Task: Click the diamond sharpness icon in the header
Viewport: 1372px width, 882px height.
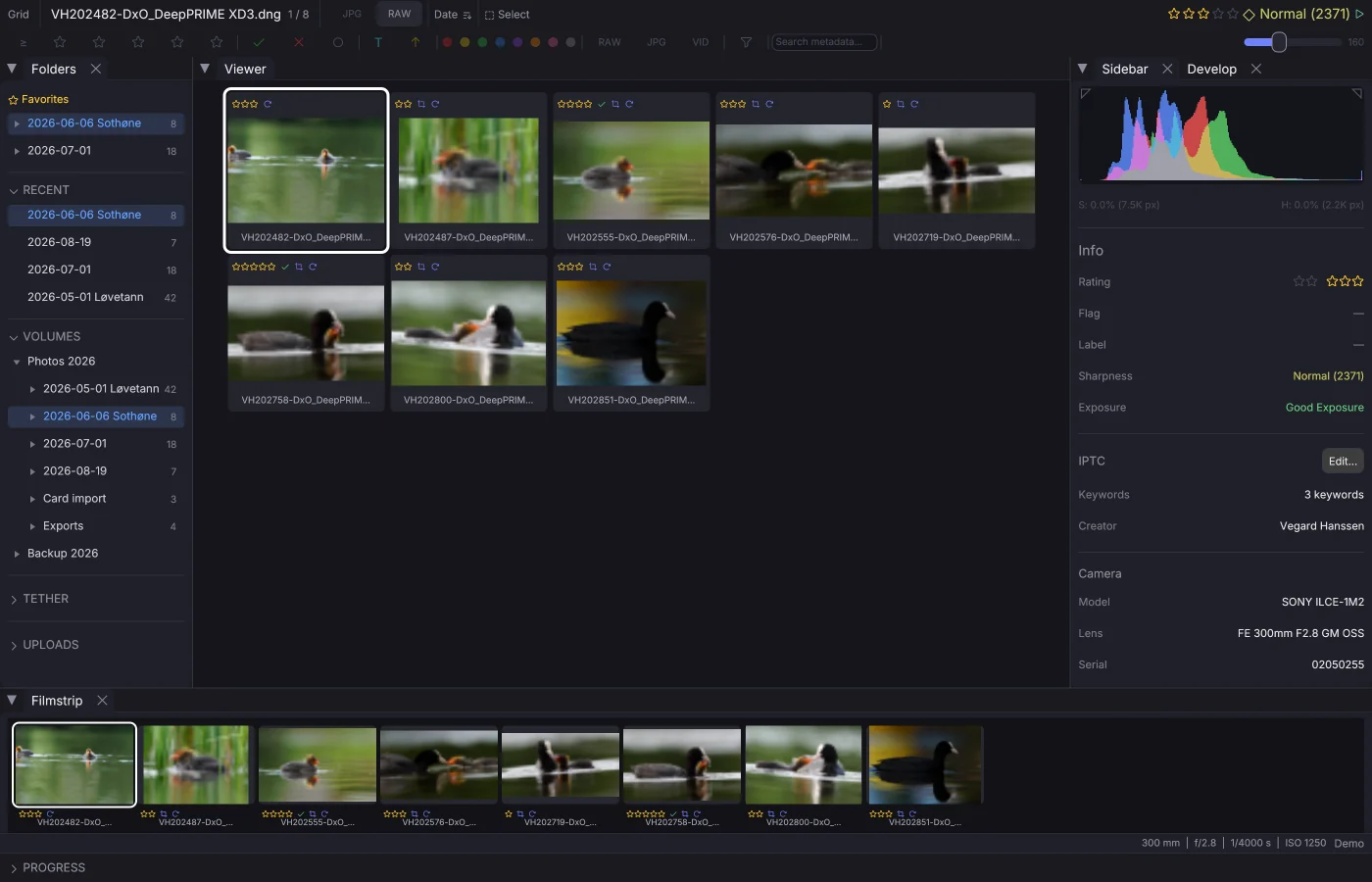Action: (x=1249, y=14)
